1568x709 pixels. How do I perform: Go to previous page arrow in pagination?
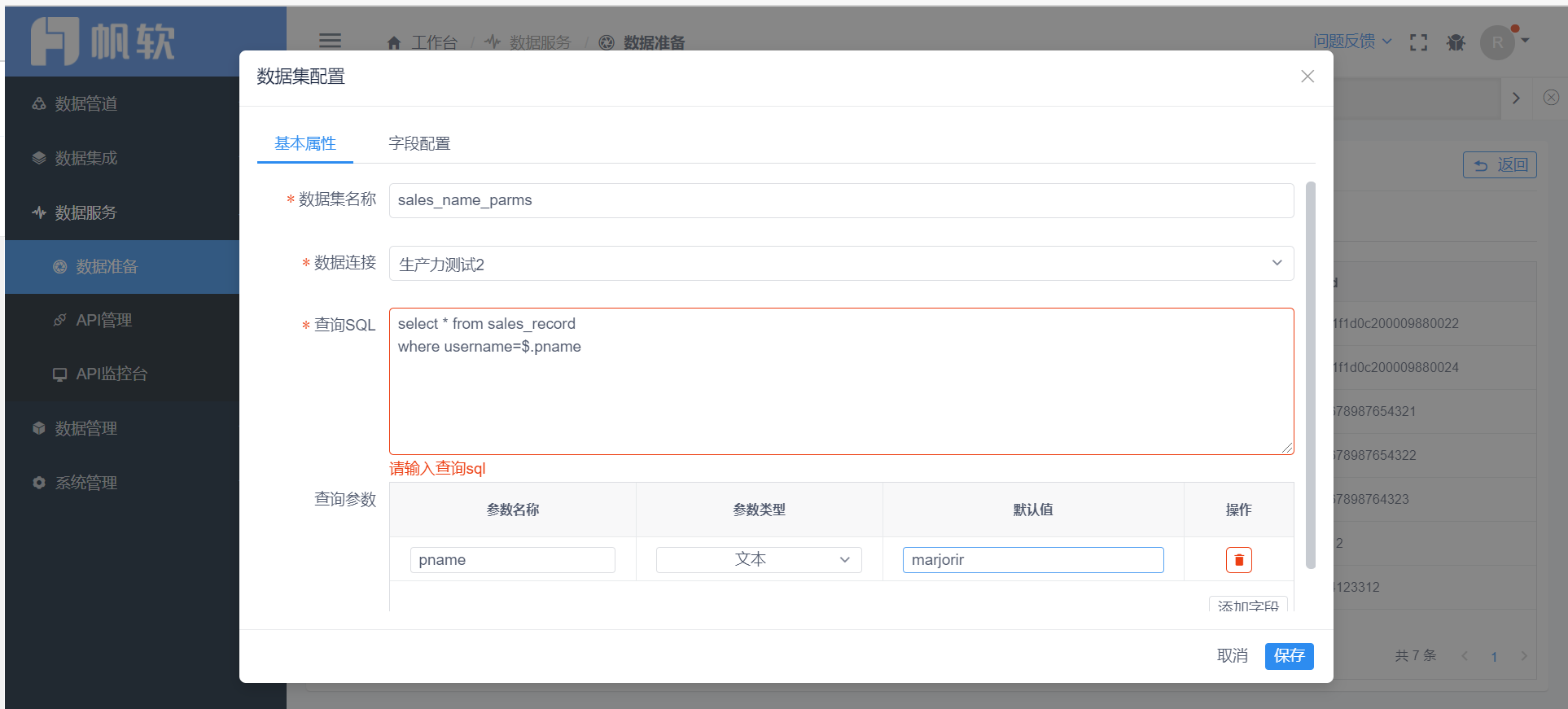1465,656
